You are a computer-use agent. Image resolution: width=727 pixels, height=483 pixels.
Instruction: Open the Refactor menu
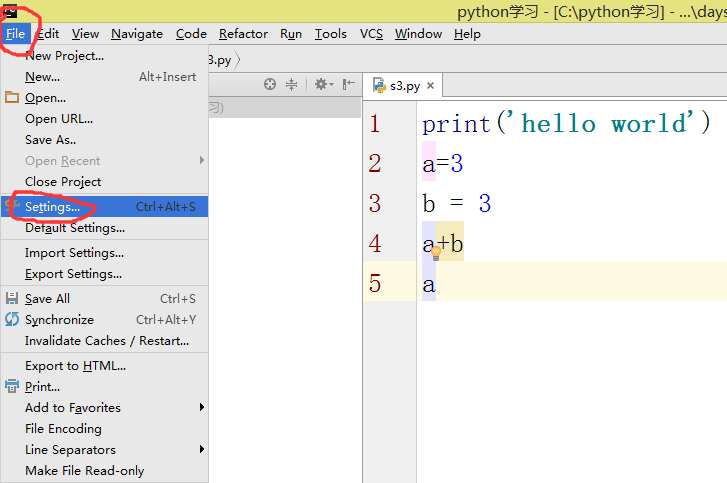(243, 34)
